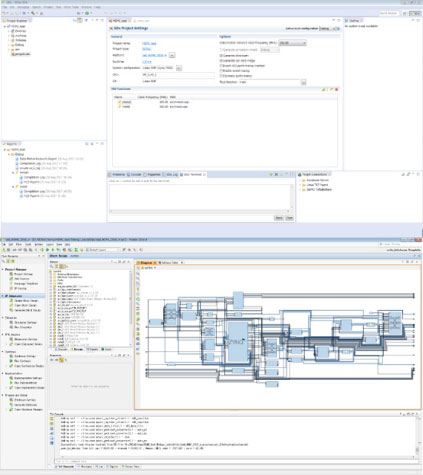The image size is (423, 475).
Task: Click the Platform link in General section
Action: pos(154,55)
